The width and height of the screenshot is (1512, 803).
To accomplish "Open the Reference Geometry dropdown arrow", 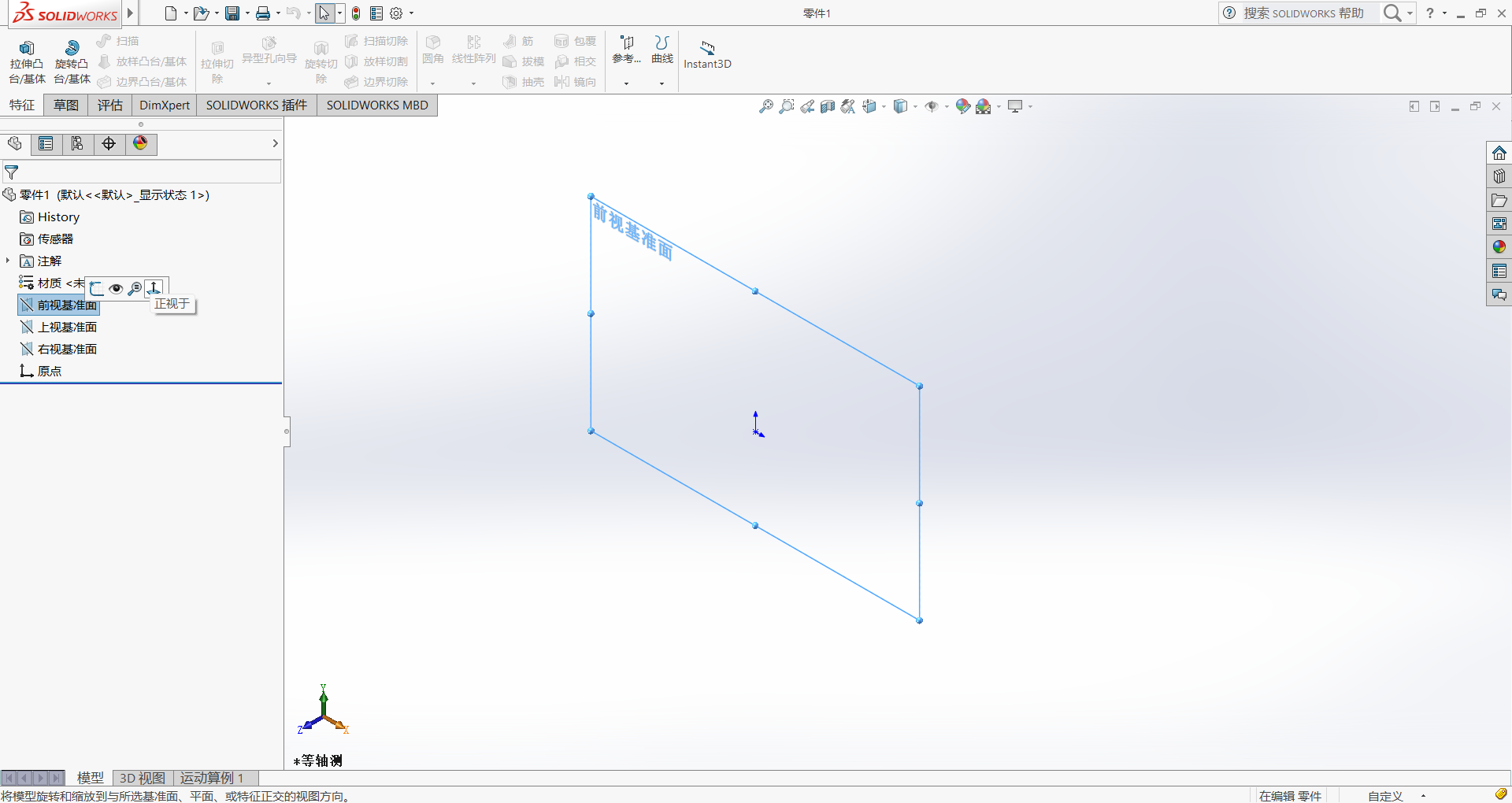I will pos(627,83).
